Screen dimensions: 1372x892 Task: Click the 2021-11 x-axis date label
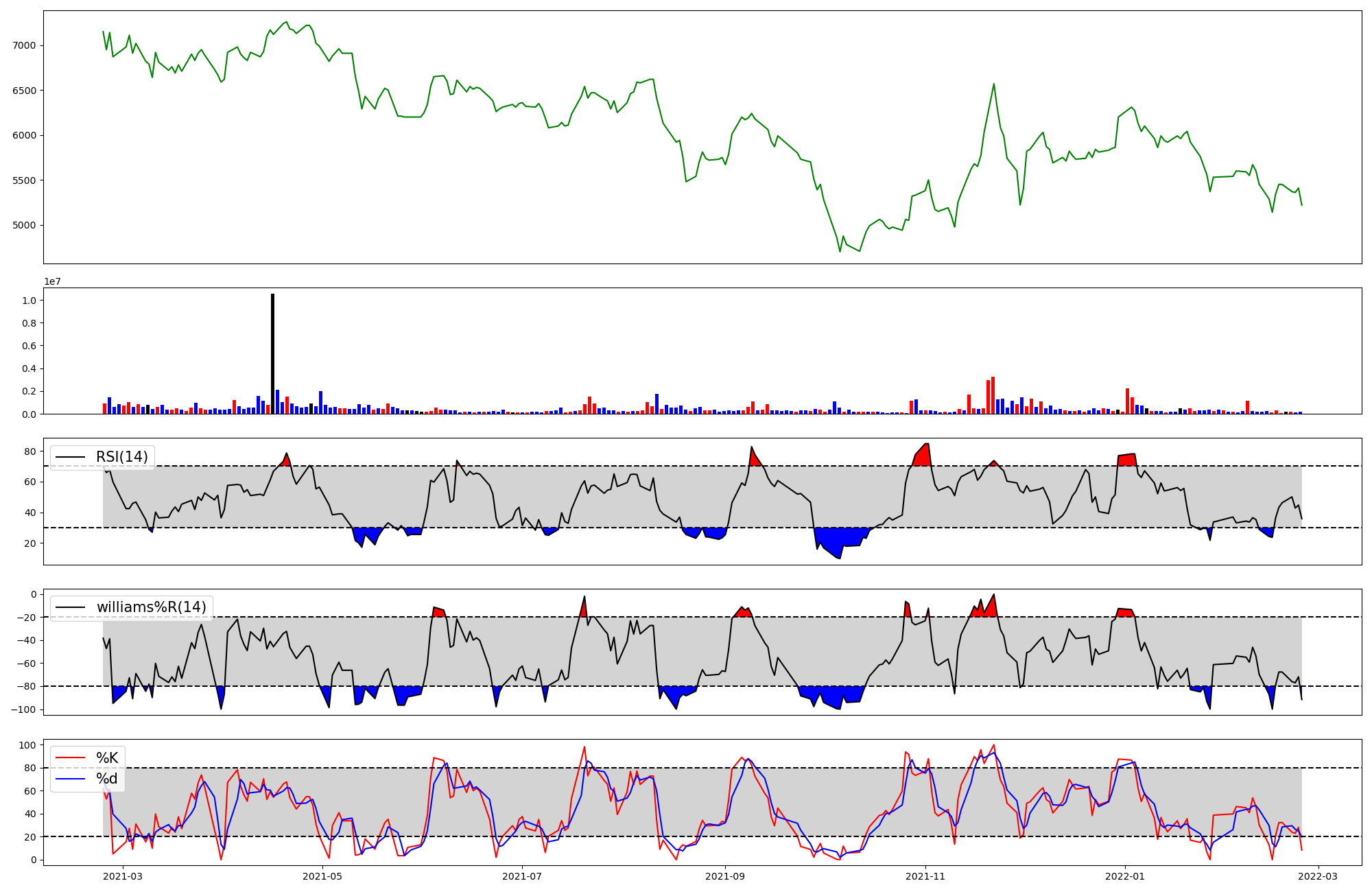926,876
